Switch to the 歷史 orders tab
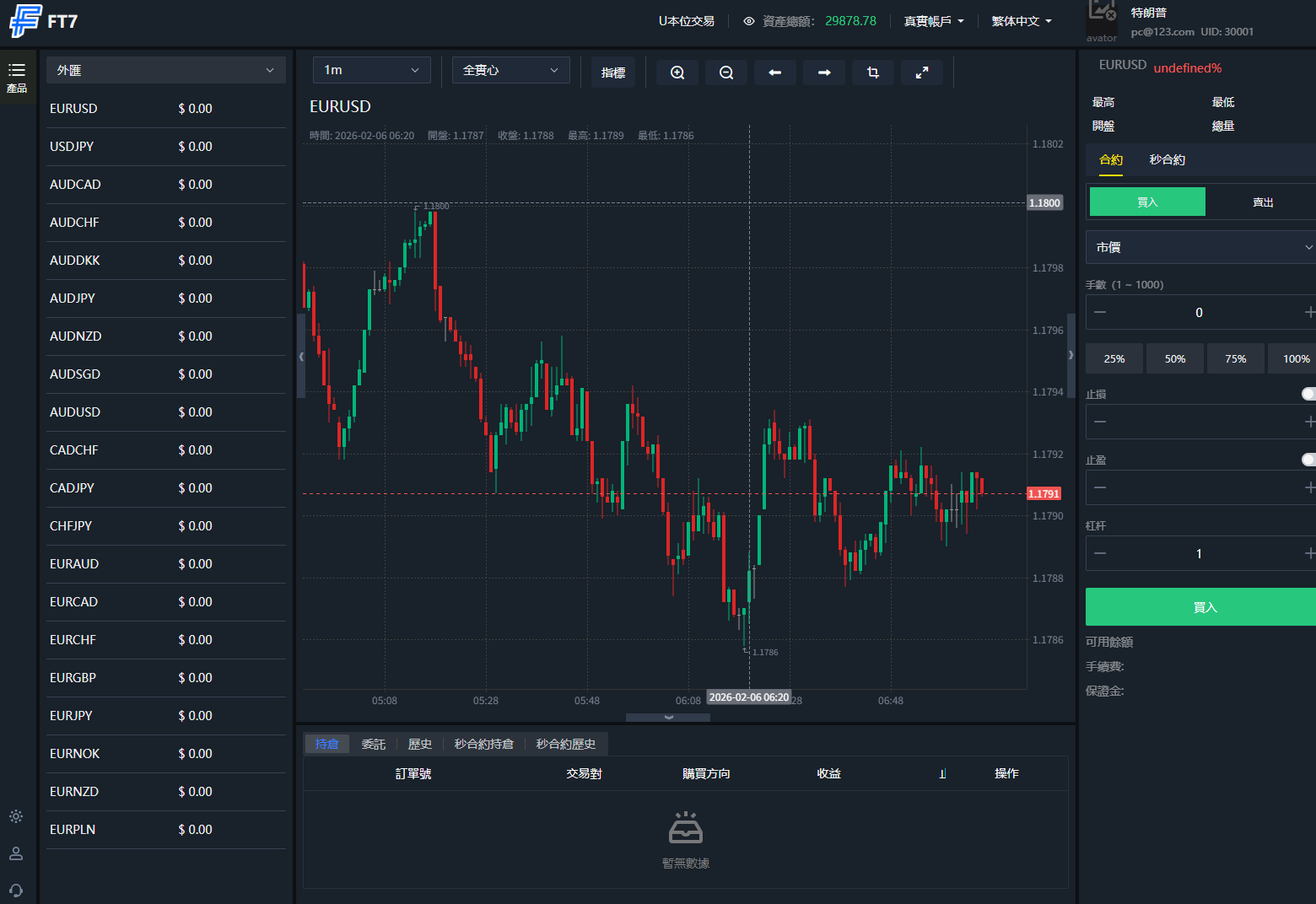This screenshot has height=904, width=1316. [x=419, y=744]
